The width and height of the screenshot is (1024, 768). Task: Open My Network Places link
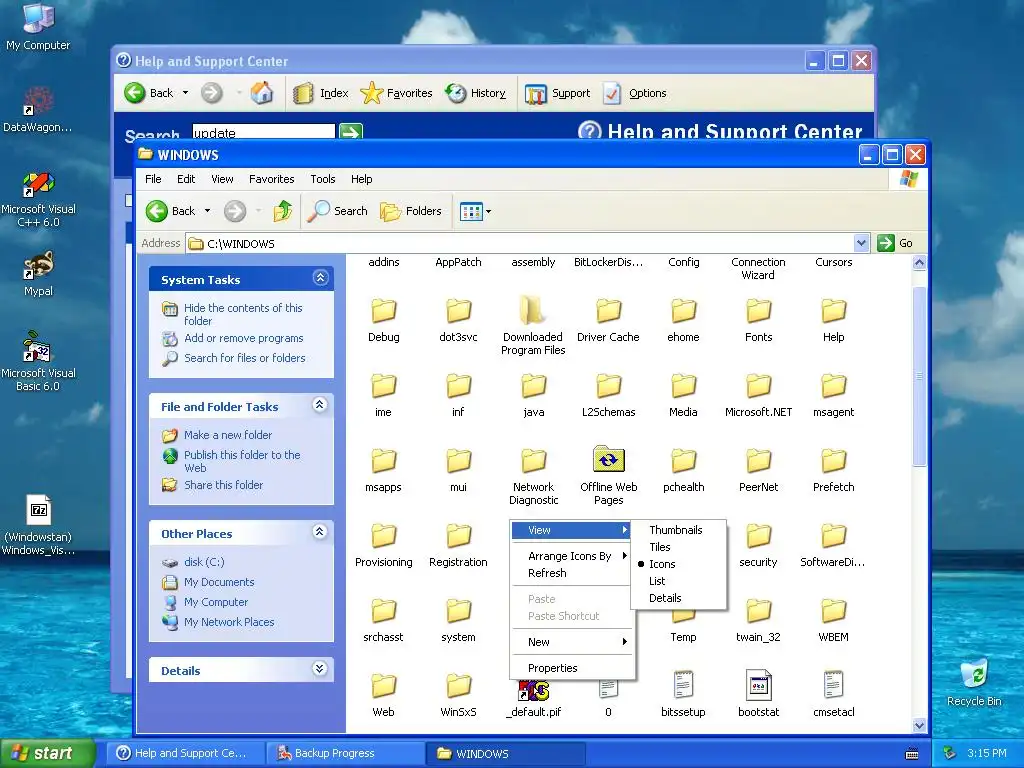[x=229, y=622]
